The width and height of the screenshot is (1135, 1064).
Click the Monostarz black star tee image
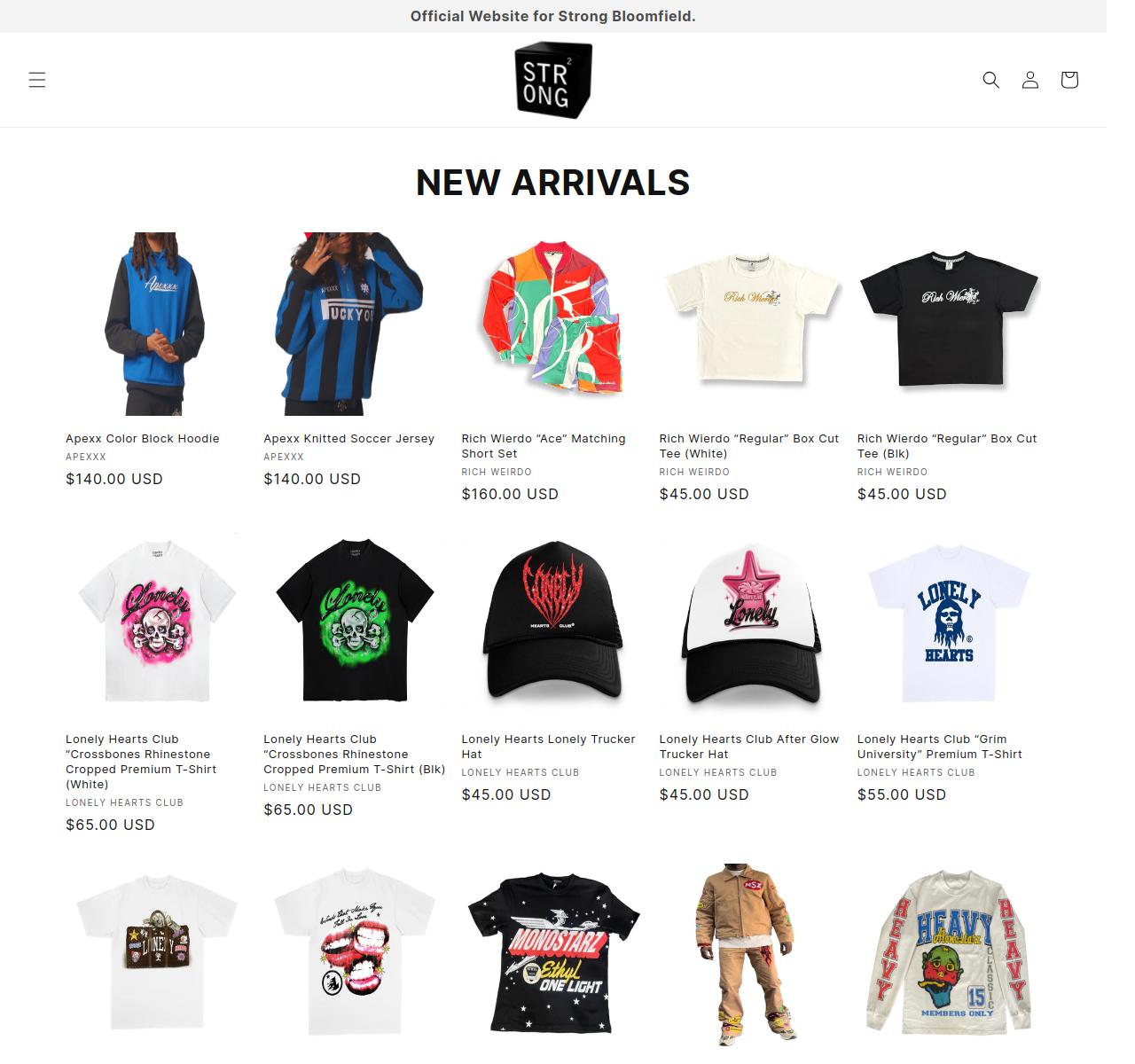pyautogui.click(x=552, y=955)
